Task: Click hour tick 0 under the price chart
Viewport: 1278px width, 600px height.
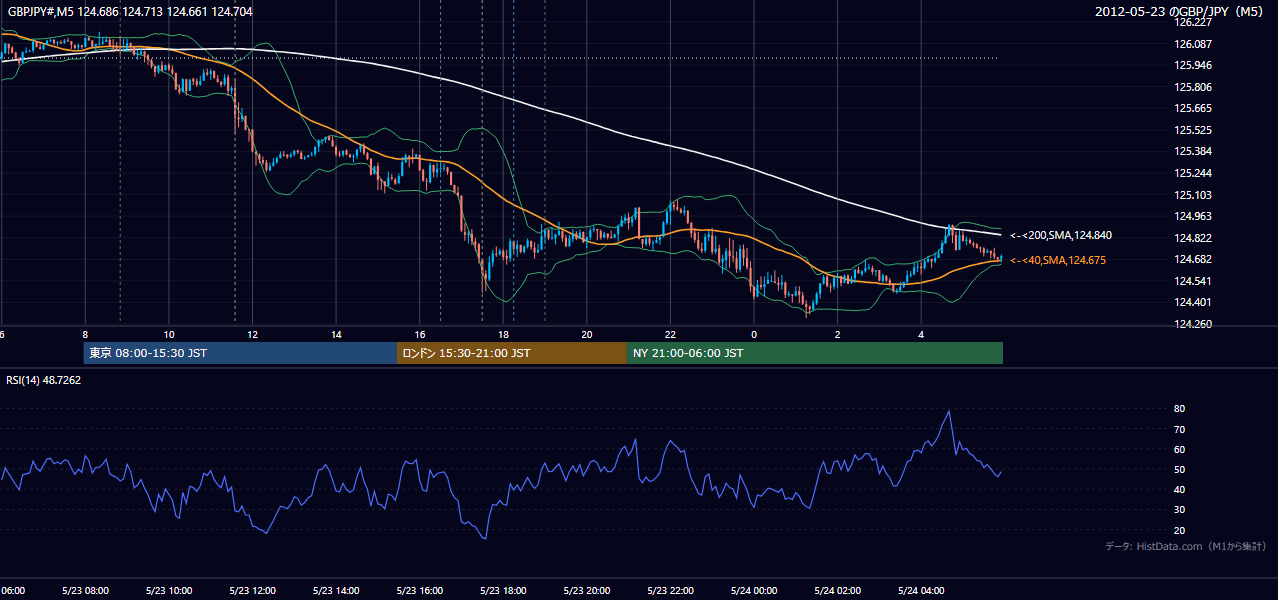Action: coord(755,334)
